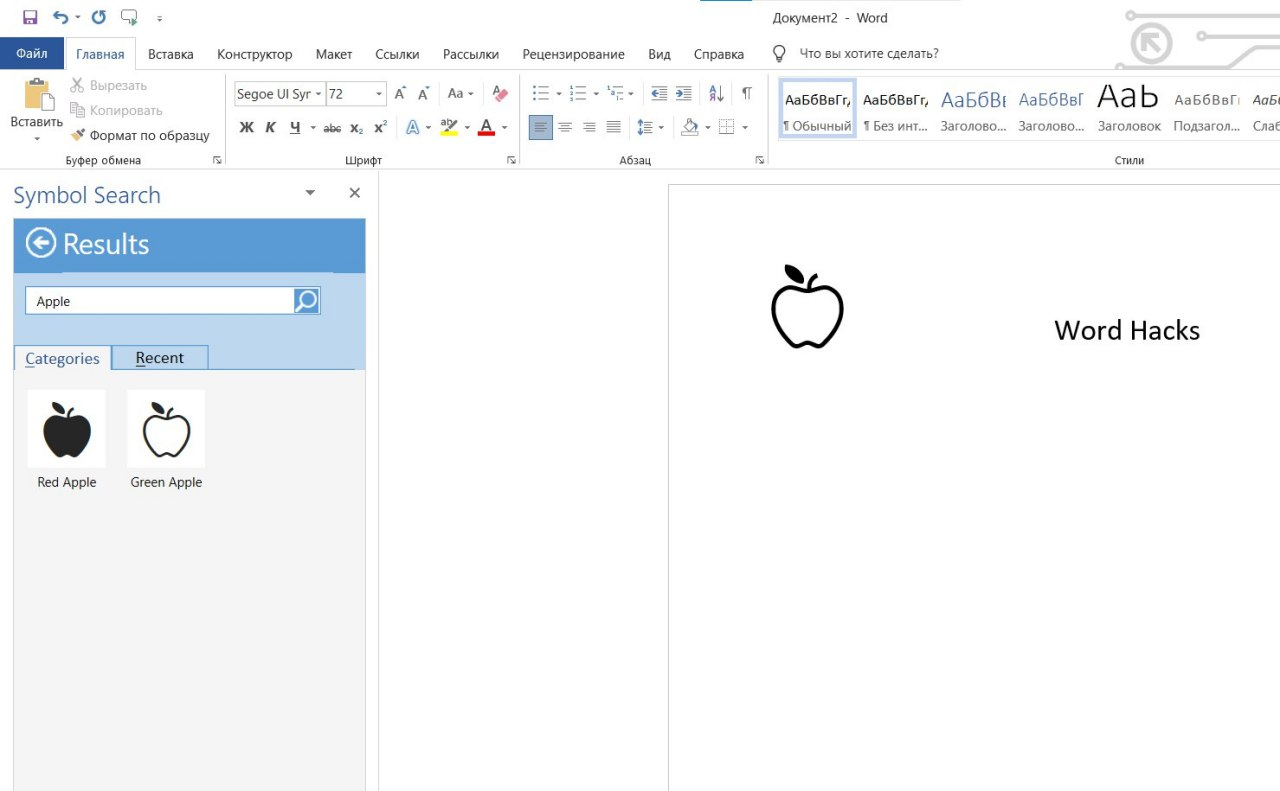Expand the bullets library dropdown arrow
The height and width of the screenshot is (791, 1280).
[x=558, y=94]
